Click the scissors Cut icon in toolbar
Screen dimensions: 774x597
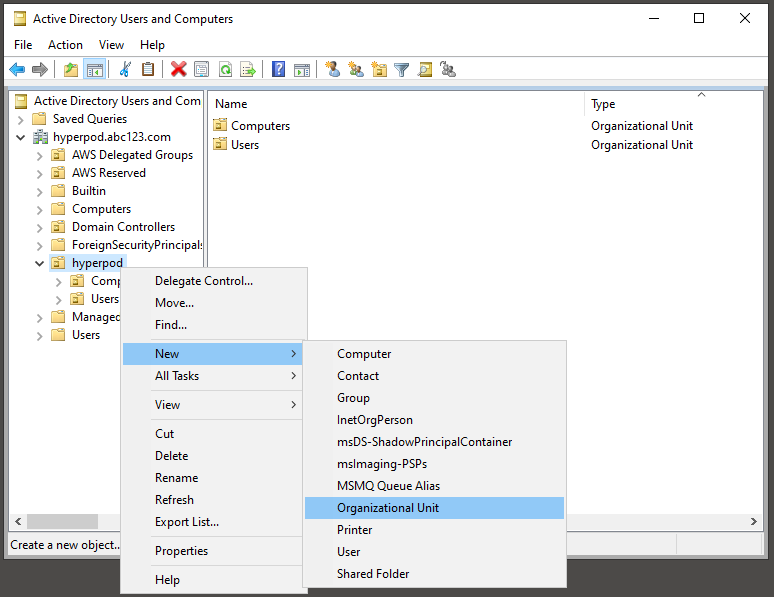(x=125, y=70)
